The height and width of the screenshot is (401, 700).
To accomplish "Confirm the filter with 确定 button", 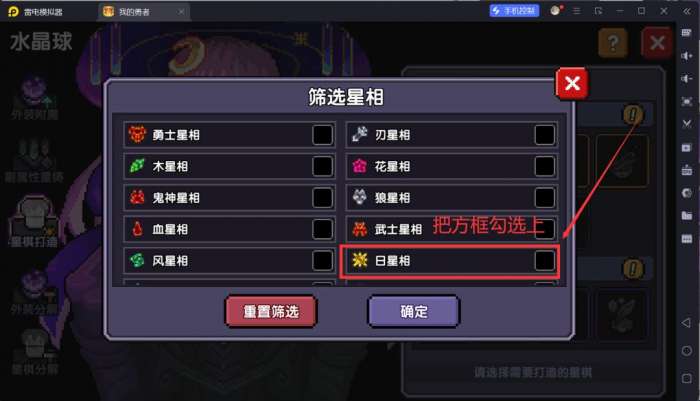I will (x=414, y=311).
